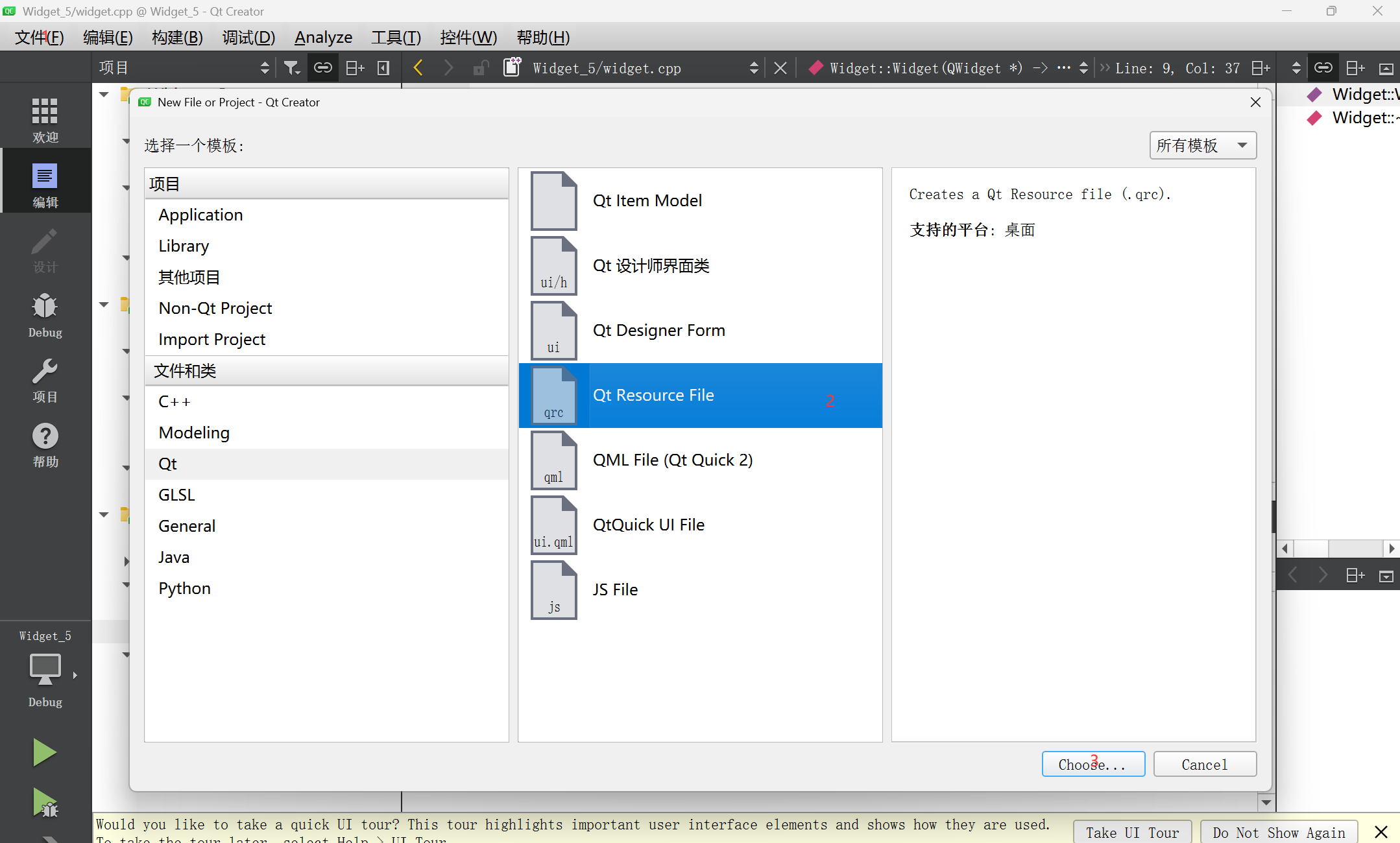The height and width of the screenshot is (843, 1400).
Task: Click Take UI Tour button
Action: [1132, 833]
